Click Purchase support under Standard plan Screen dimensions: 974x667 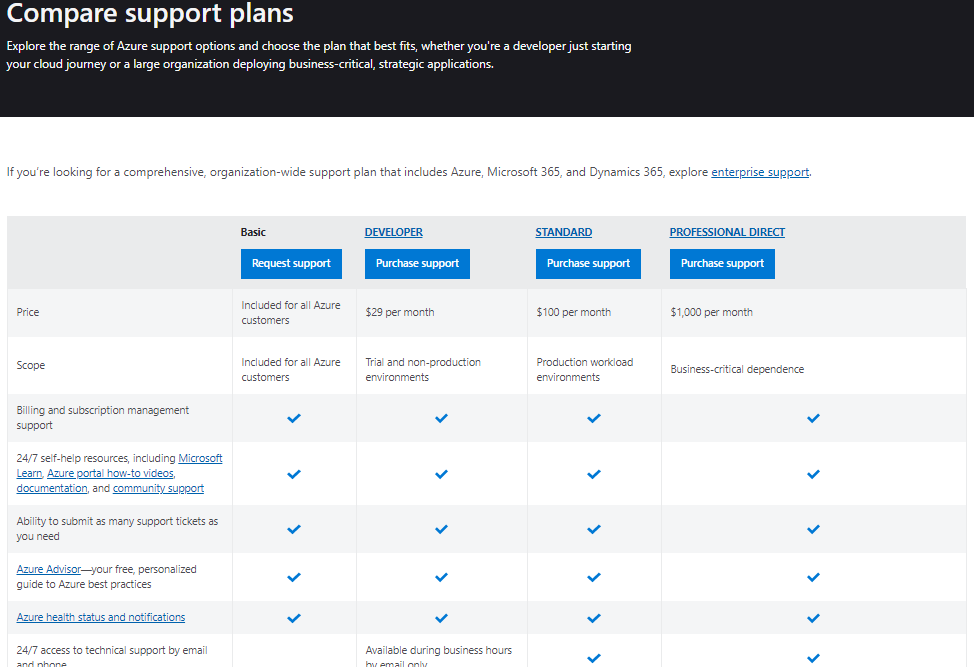click(588, 264)
